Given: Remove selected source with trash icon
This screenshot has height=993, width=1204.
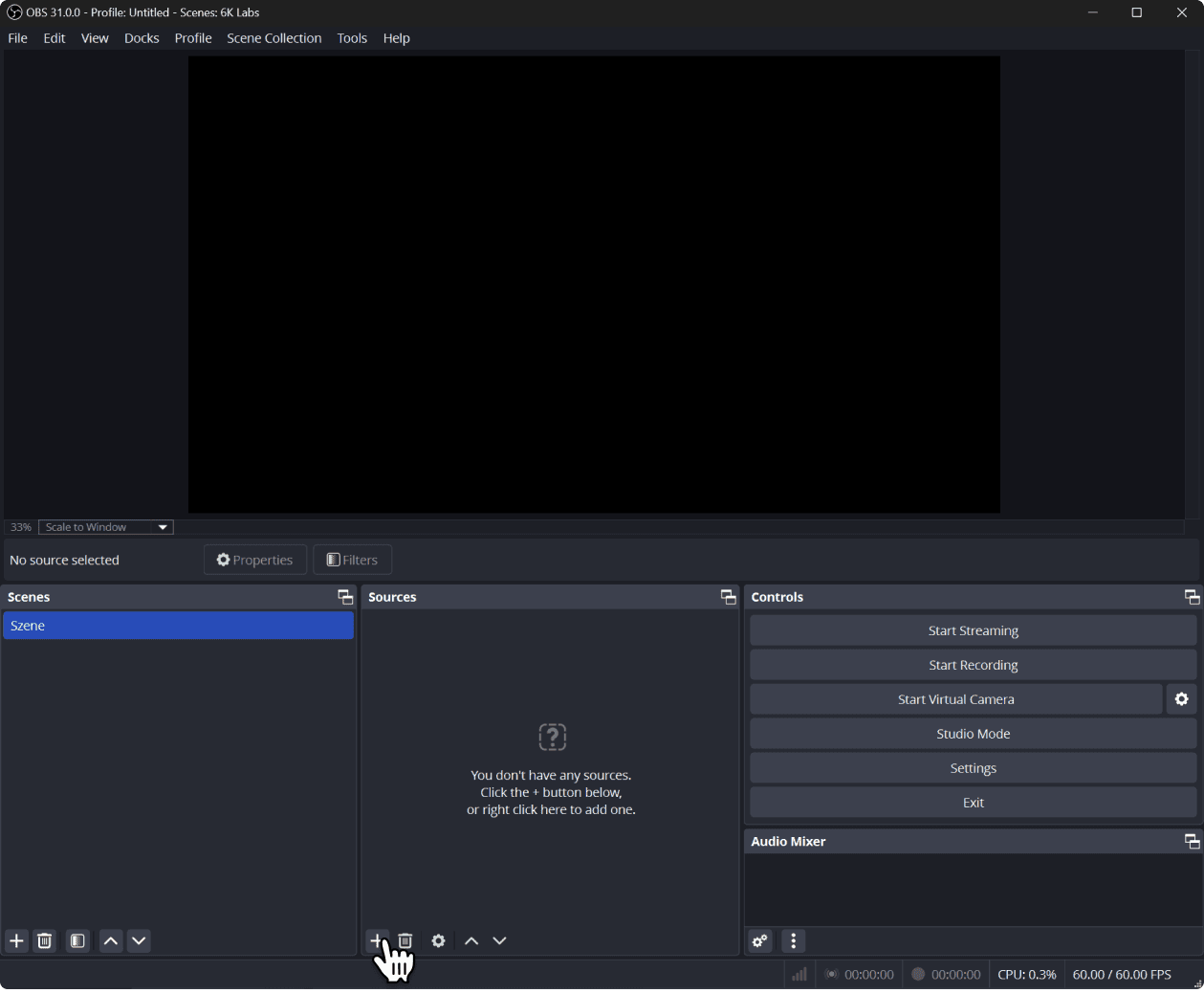Looking at the screenshot, I should click(x=405, y=940).
